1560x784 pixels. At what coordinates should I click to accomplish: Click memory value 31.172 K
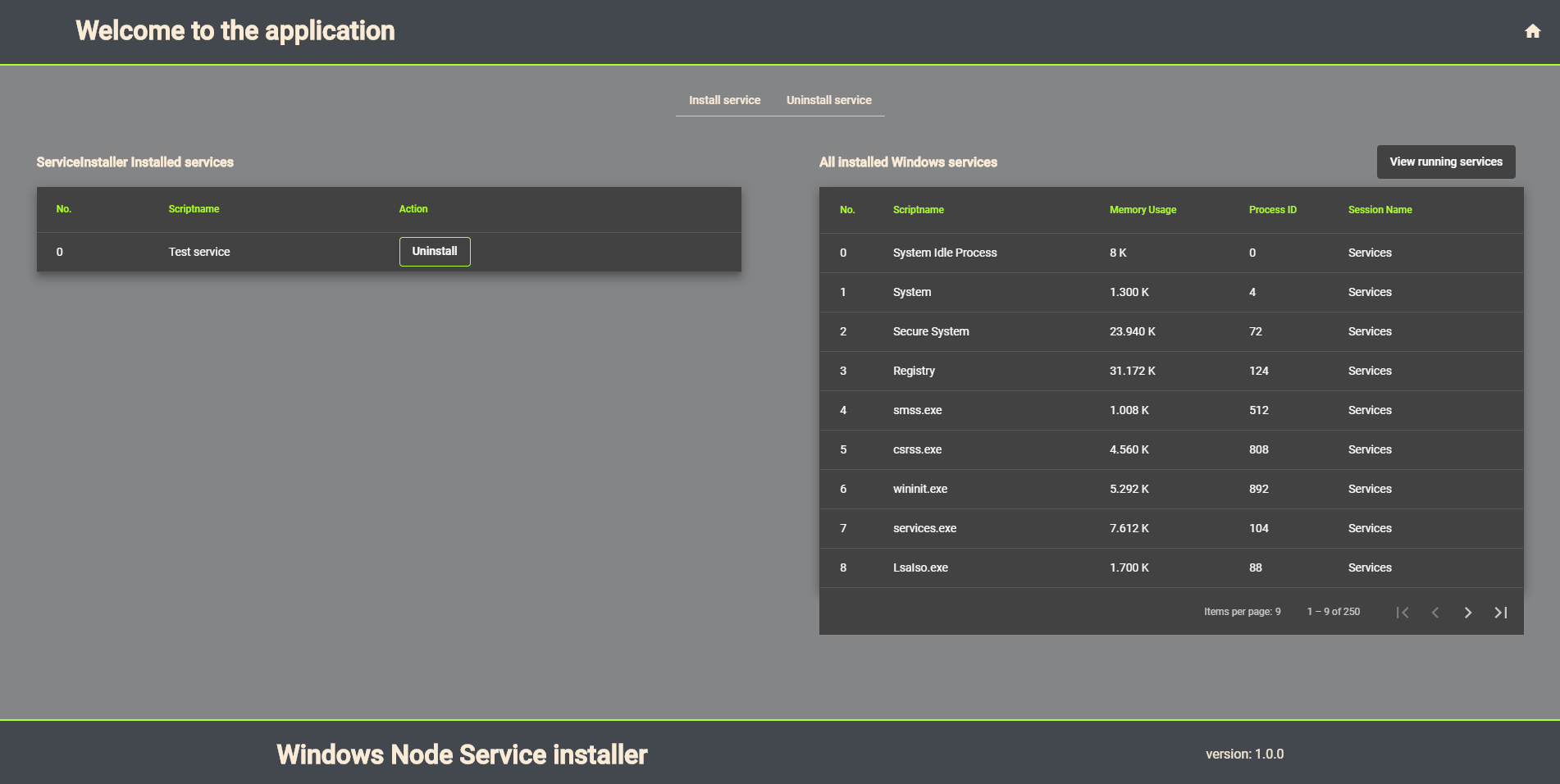[1132, 371]
